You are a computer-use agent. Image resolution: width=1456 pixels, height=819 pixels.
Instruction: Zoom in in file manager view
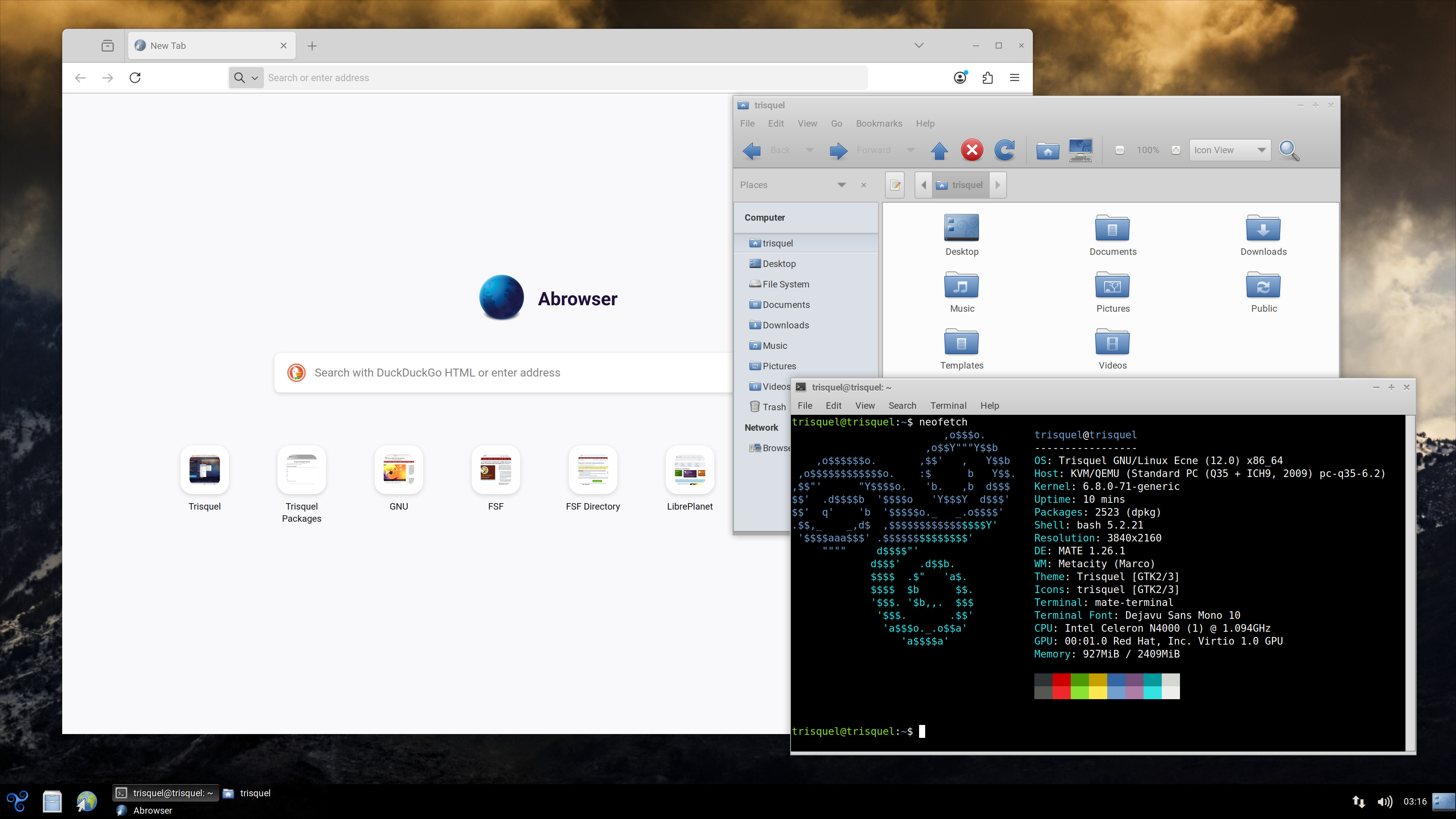coord(1176,151)
